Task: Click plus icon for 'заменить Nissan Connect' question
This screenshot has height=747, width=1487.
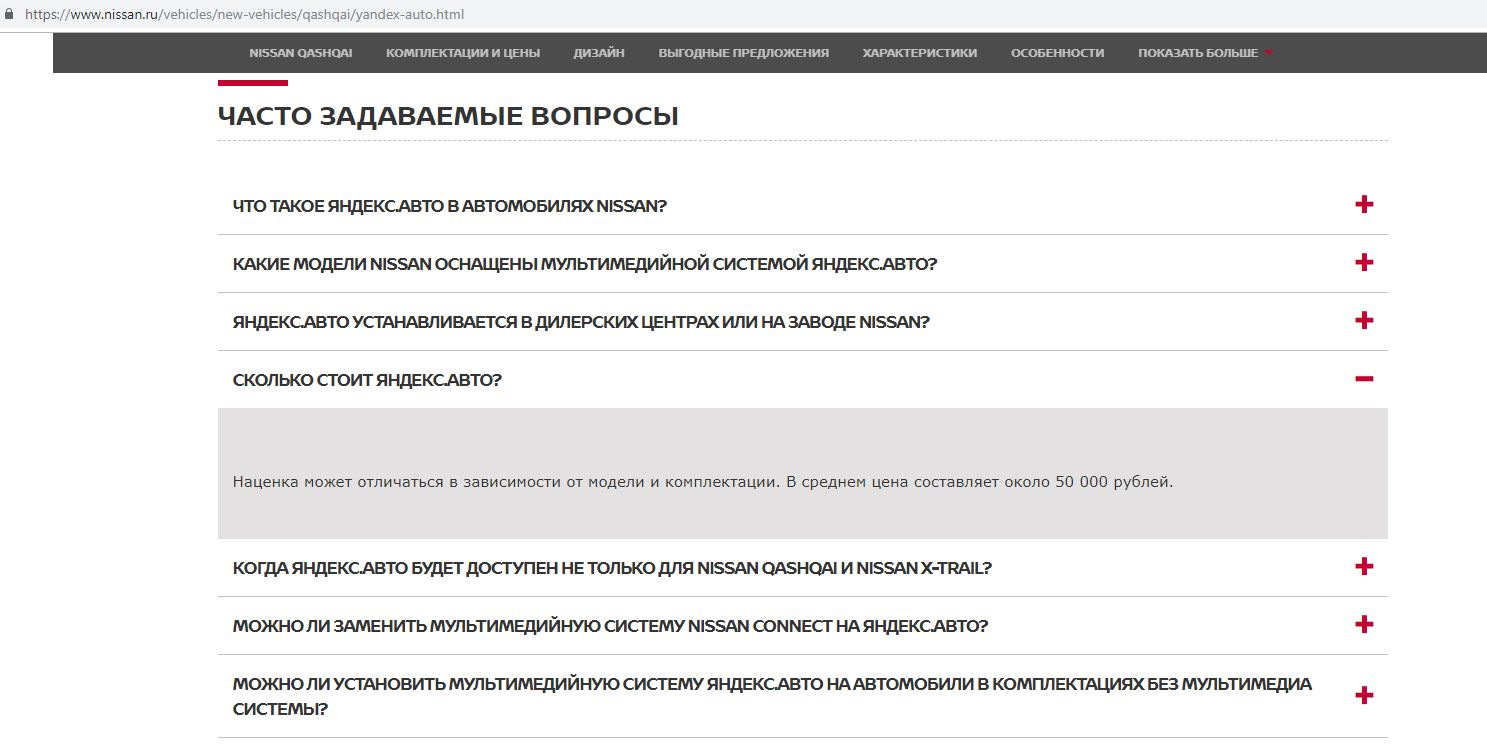Action: pyautogui.click(x=1364, y=625)
